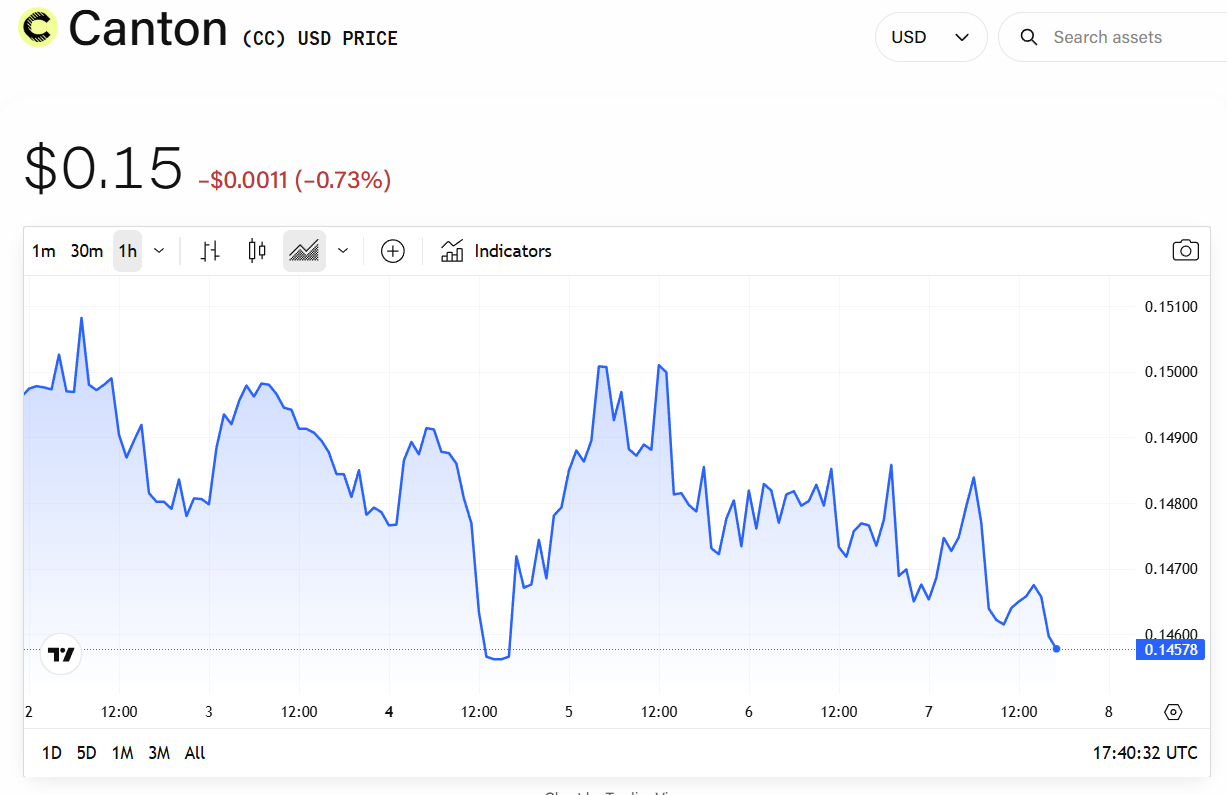Click date label 3 on time axis
The height and width of the screenshot is (795, 1227).
[x=209, y=712]
